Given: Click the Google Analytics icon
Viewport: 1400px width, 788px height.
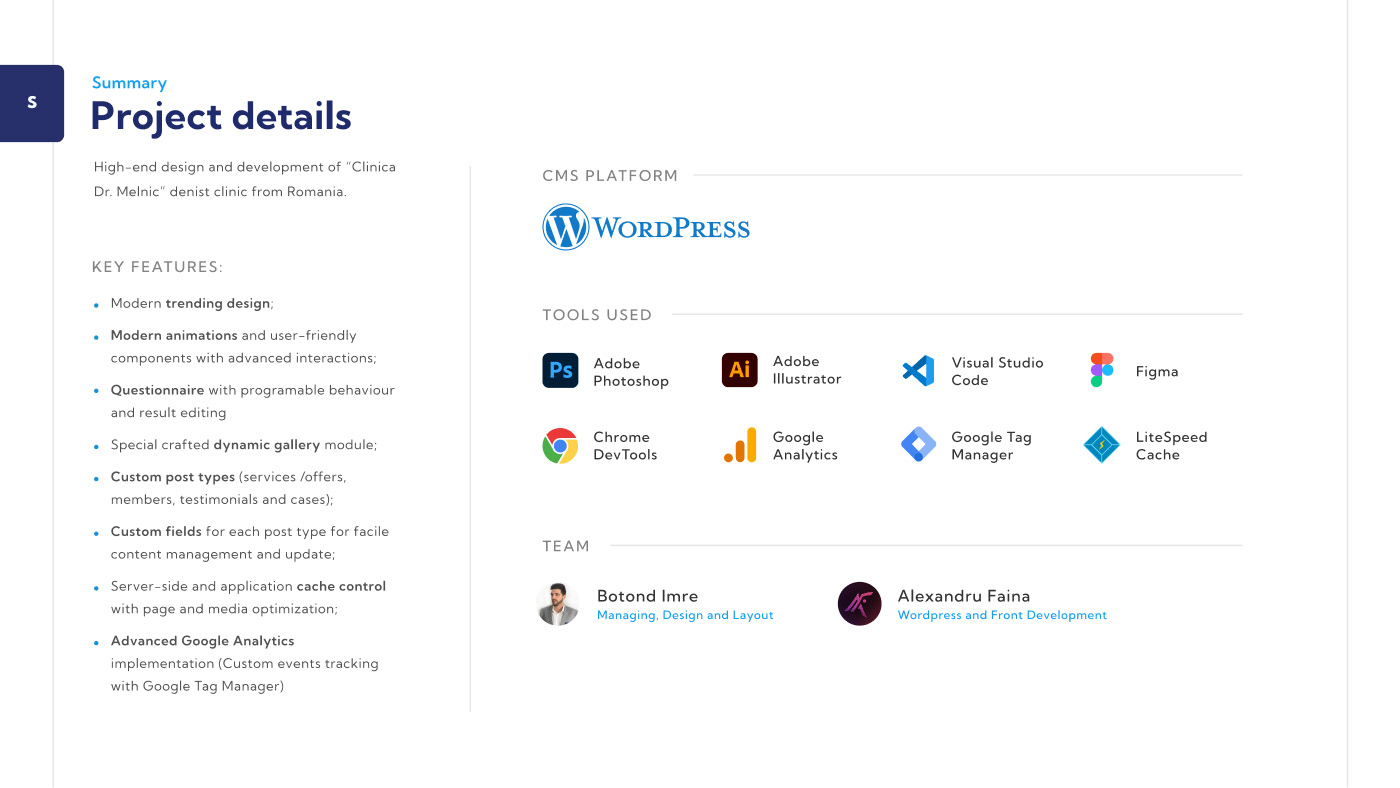Looking at the screenshot, I should pos(740,445).
